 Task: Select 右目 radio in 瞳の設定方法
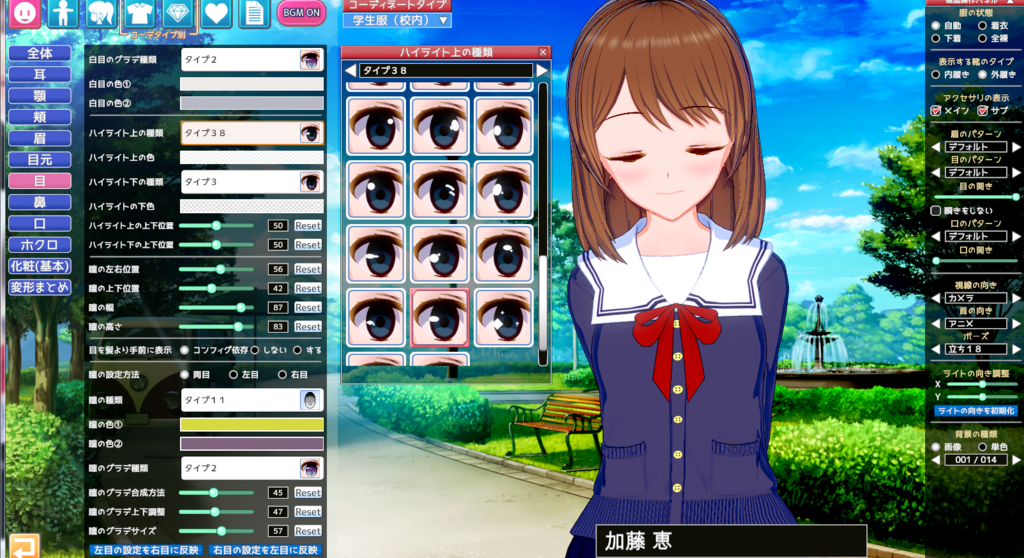[282, 375]
